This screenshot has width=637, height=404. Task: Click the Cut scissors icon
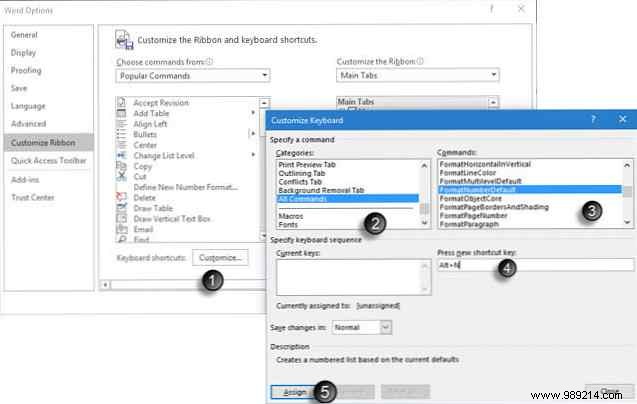(121, 176)
